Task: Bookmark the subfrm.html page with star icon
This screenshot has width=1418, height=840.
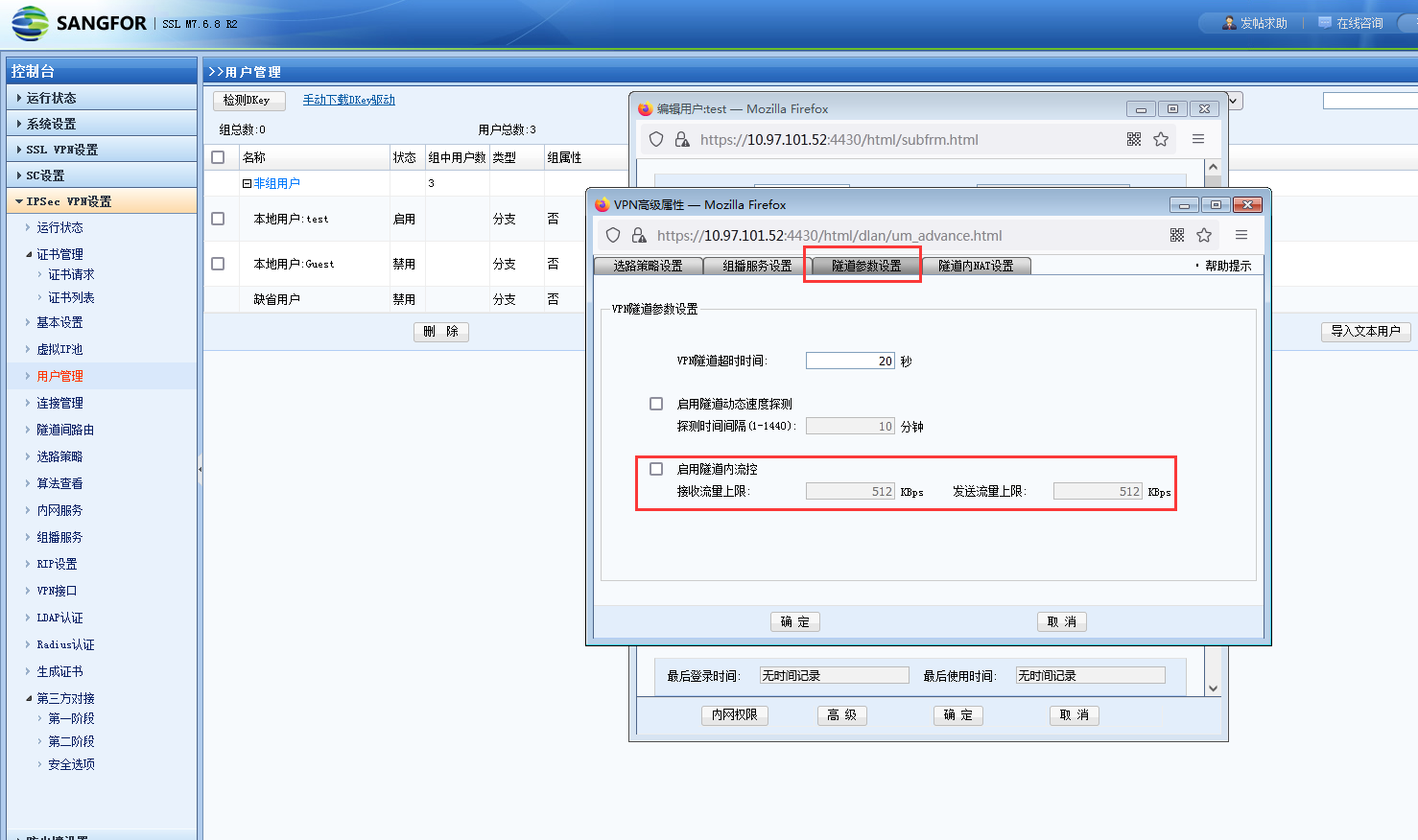Action: 1161,139
